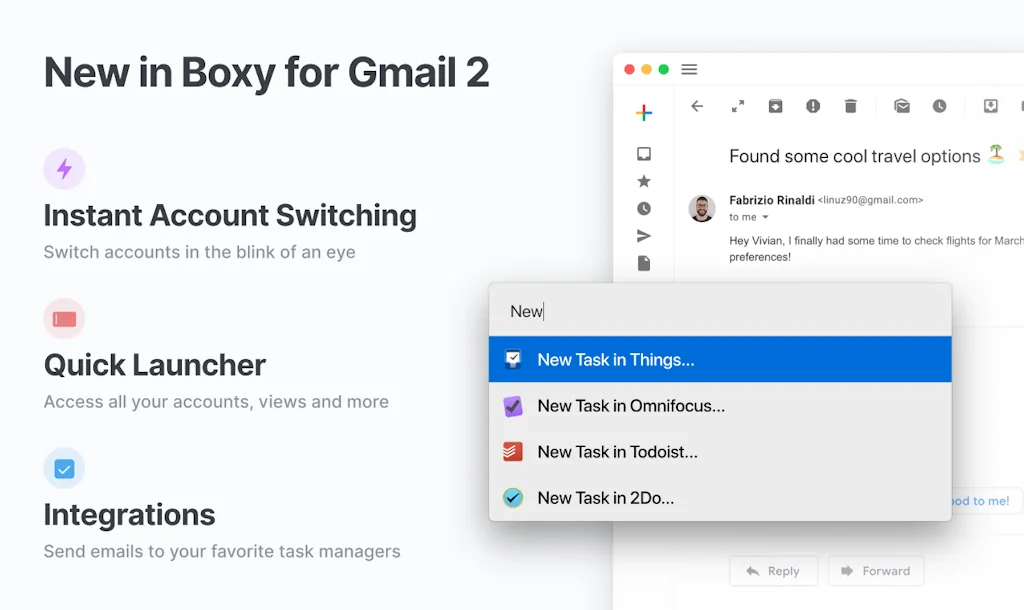The height and width of the screenshot is (610, 1024).
Task: Click the yellow minimize window button
Action: tap(647, 69)
